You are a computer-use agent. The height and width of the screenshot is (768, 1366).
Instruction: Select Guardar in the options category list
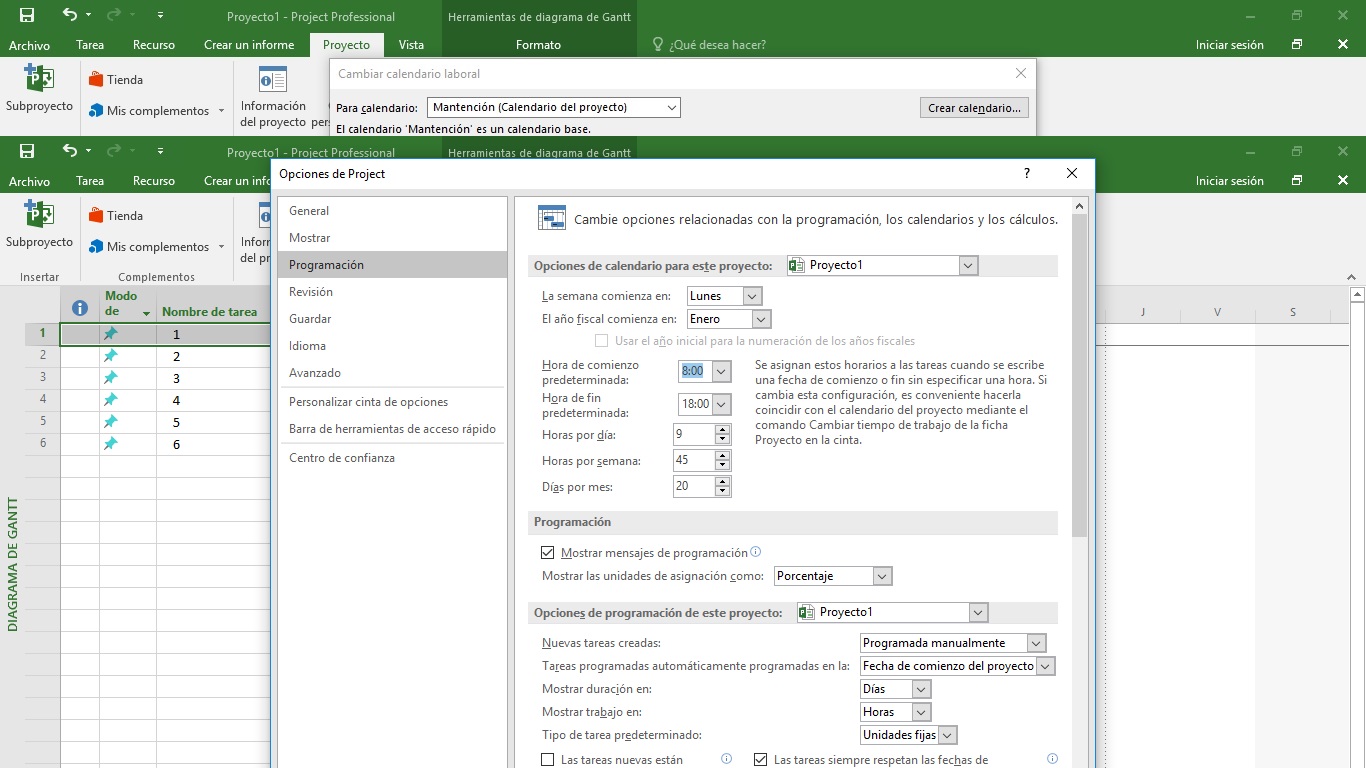tap(392, 319)
